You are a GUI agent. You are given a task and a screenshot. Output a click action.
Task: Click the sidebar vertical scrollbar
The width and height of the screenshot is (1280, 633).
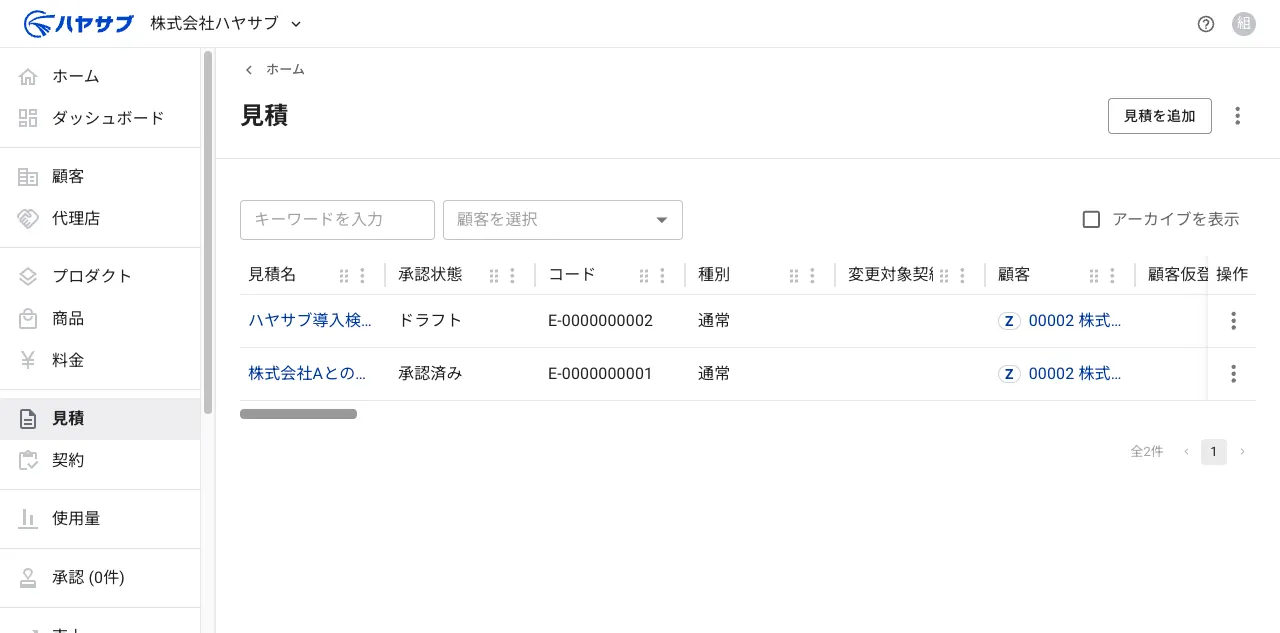click(208, 232)
